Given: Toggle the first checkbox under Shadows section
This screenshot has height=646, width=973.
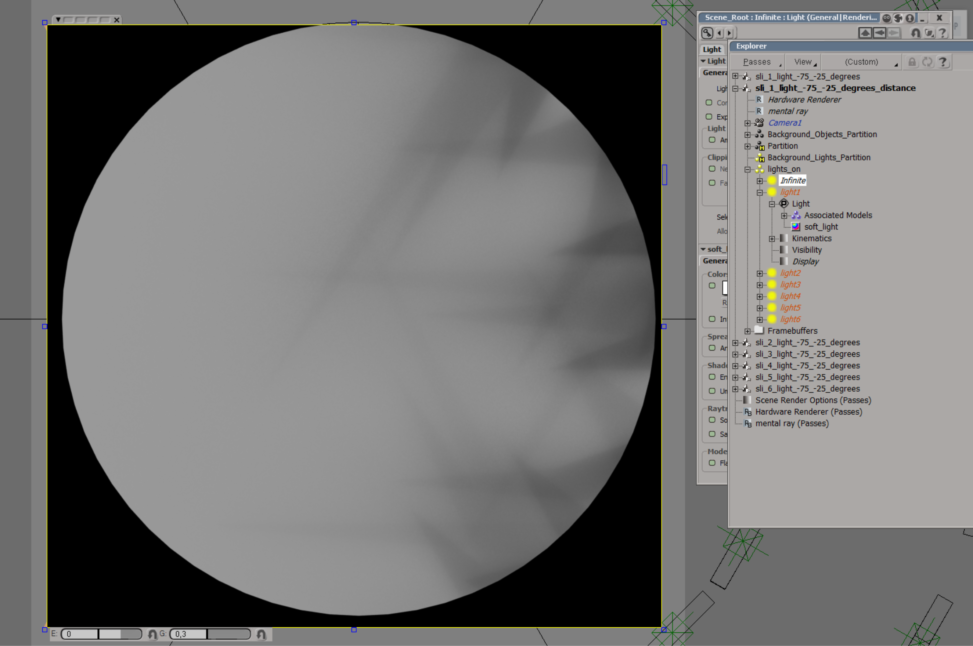Looking at the screenshot, I should click(x=709, y=378).
